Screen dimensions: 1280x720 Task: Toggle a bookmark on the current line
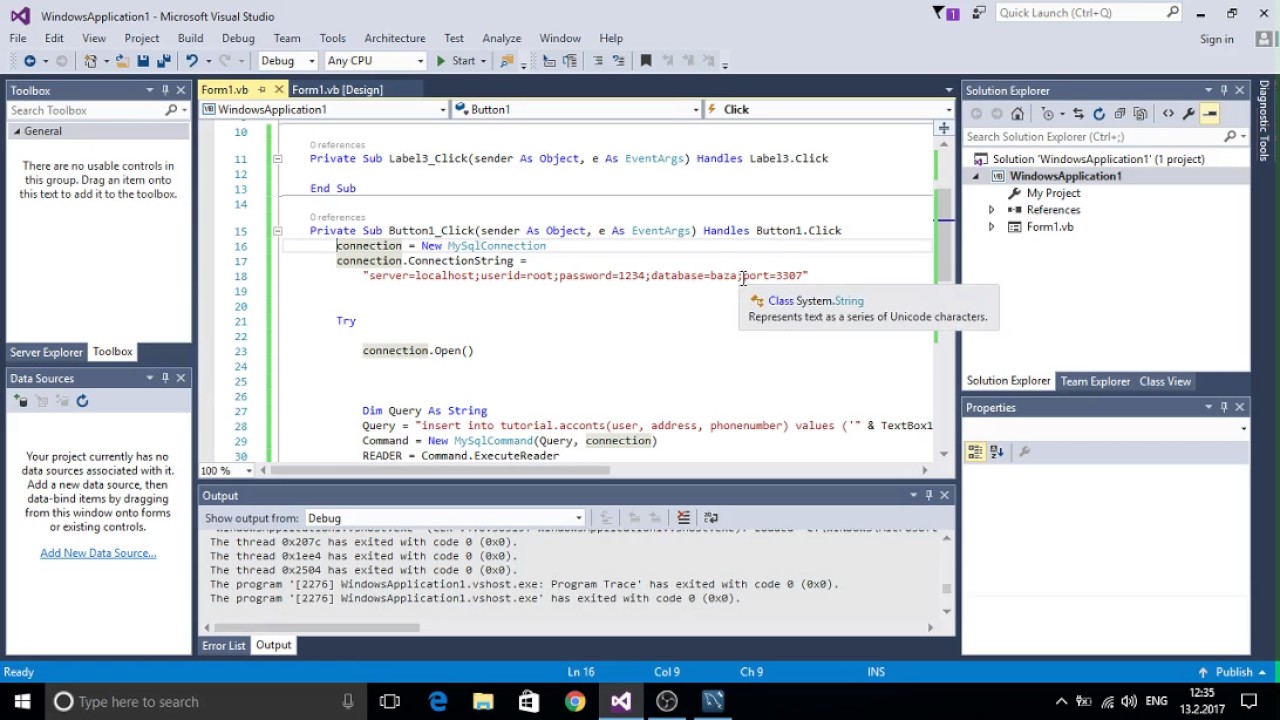click(646, 61)
